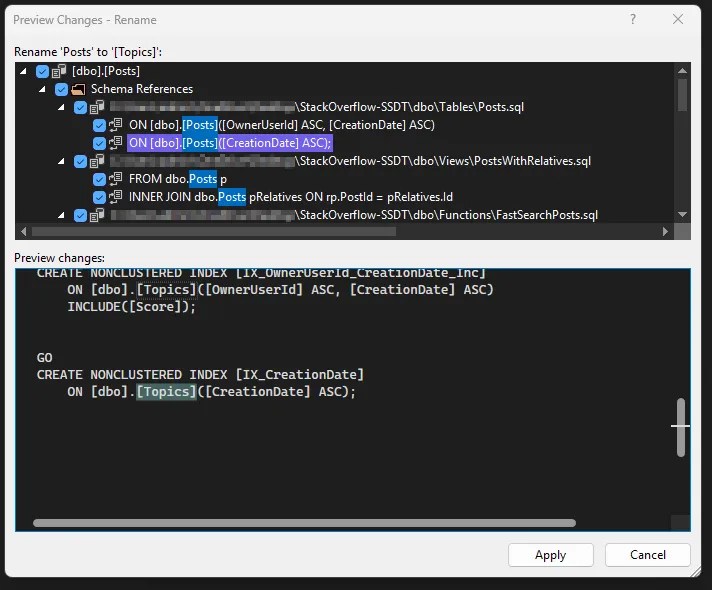Click the PostsWithRelatives.sql file icon
Image resolution: width=712 pixels, height=590 pixels.
coord(97,161)
